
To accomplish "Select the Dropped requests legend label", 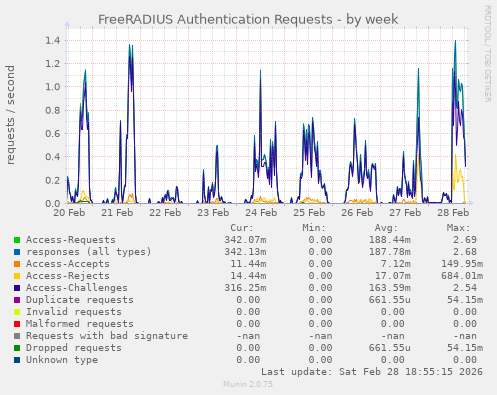I will pyautogui.click(x=74, y=348).
